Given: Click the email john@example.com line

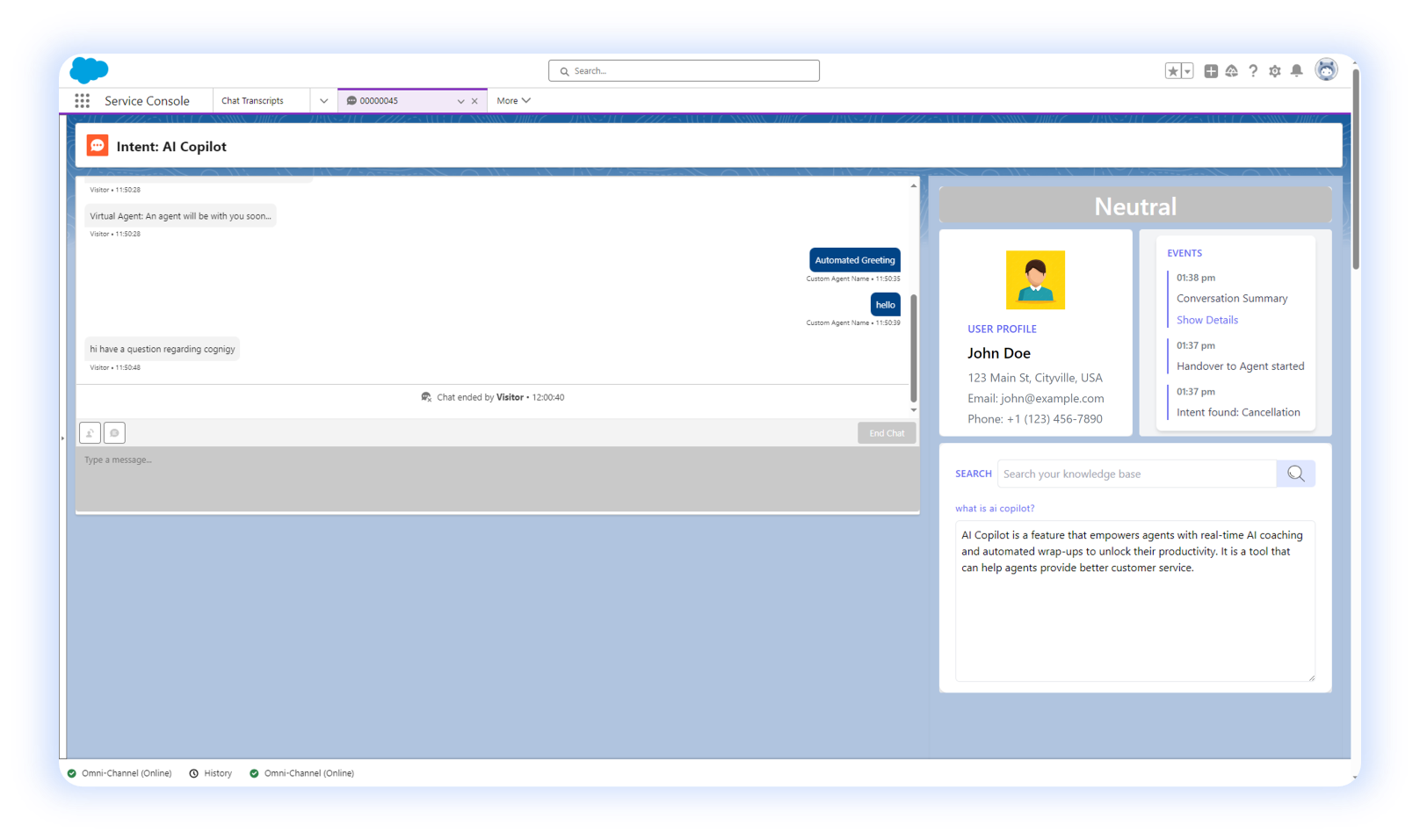Looking at the screenshot, I should point(1036,399).
